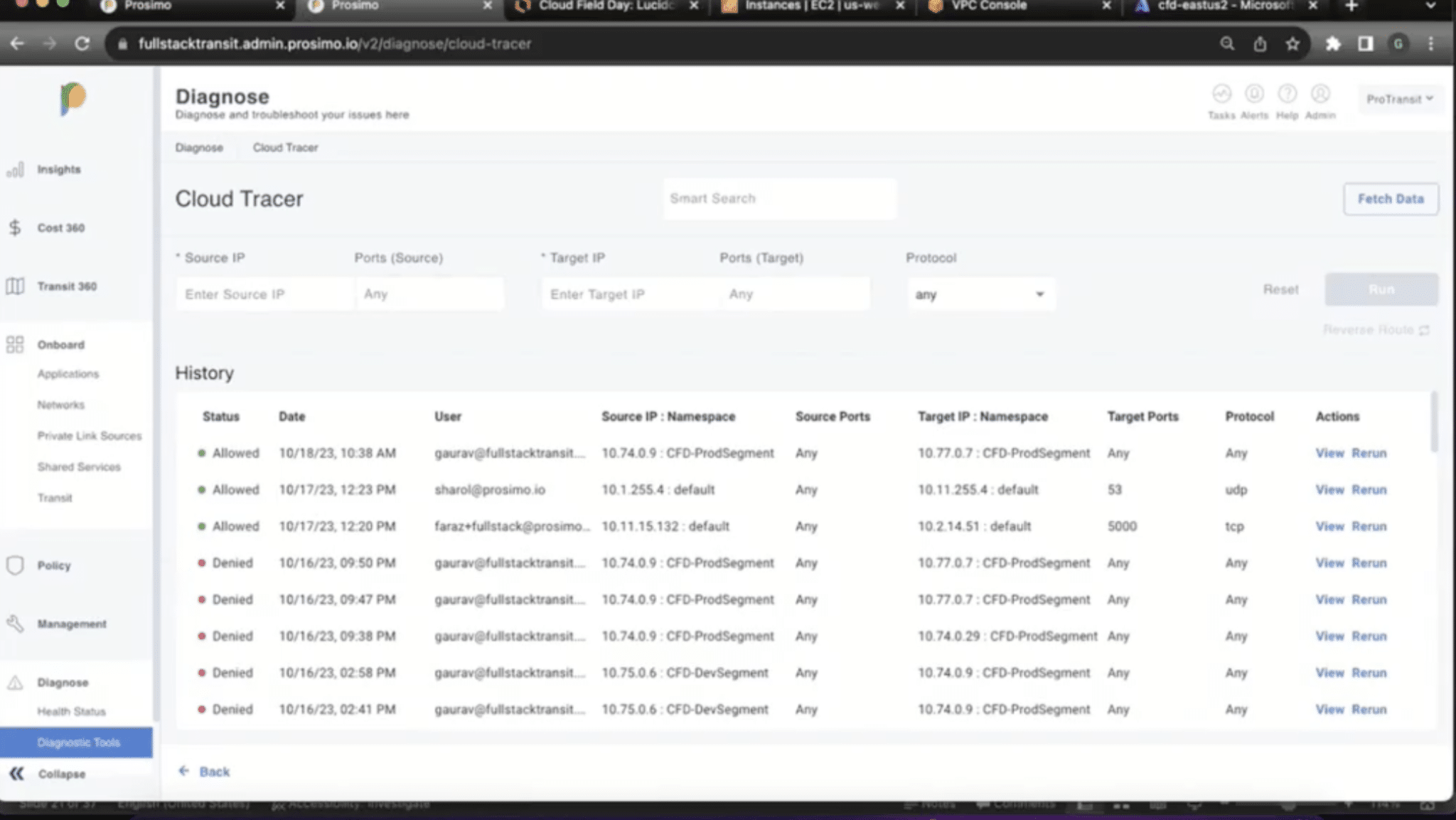This screenshot has height=820, width=1456.
Task: Open browser tab list chevron
Action: (1430, 6)
